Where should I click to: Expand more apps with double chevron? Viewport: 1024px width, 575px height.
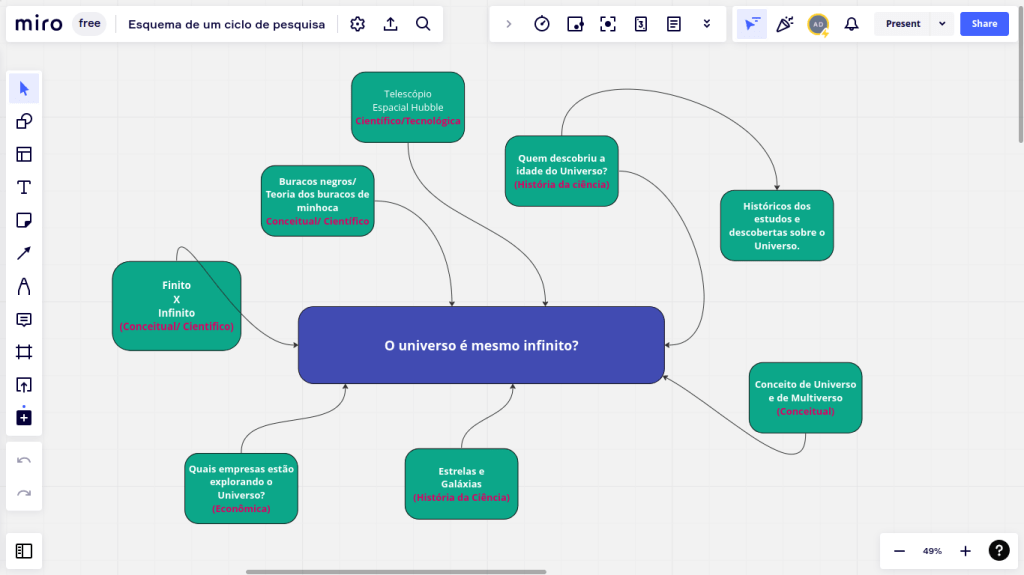(707, 24)
